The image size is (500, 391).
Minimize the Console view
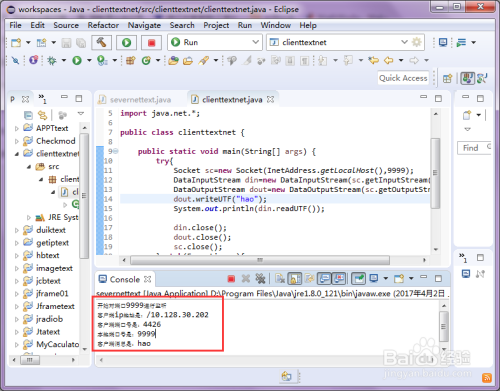tap(423, 277)
